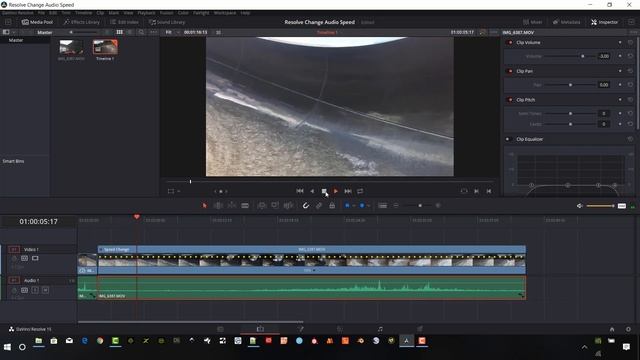Open the File menu
The width and height of the screenshot is (640, 360).
pyautogui.click(x=41, y=13)
